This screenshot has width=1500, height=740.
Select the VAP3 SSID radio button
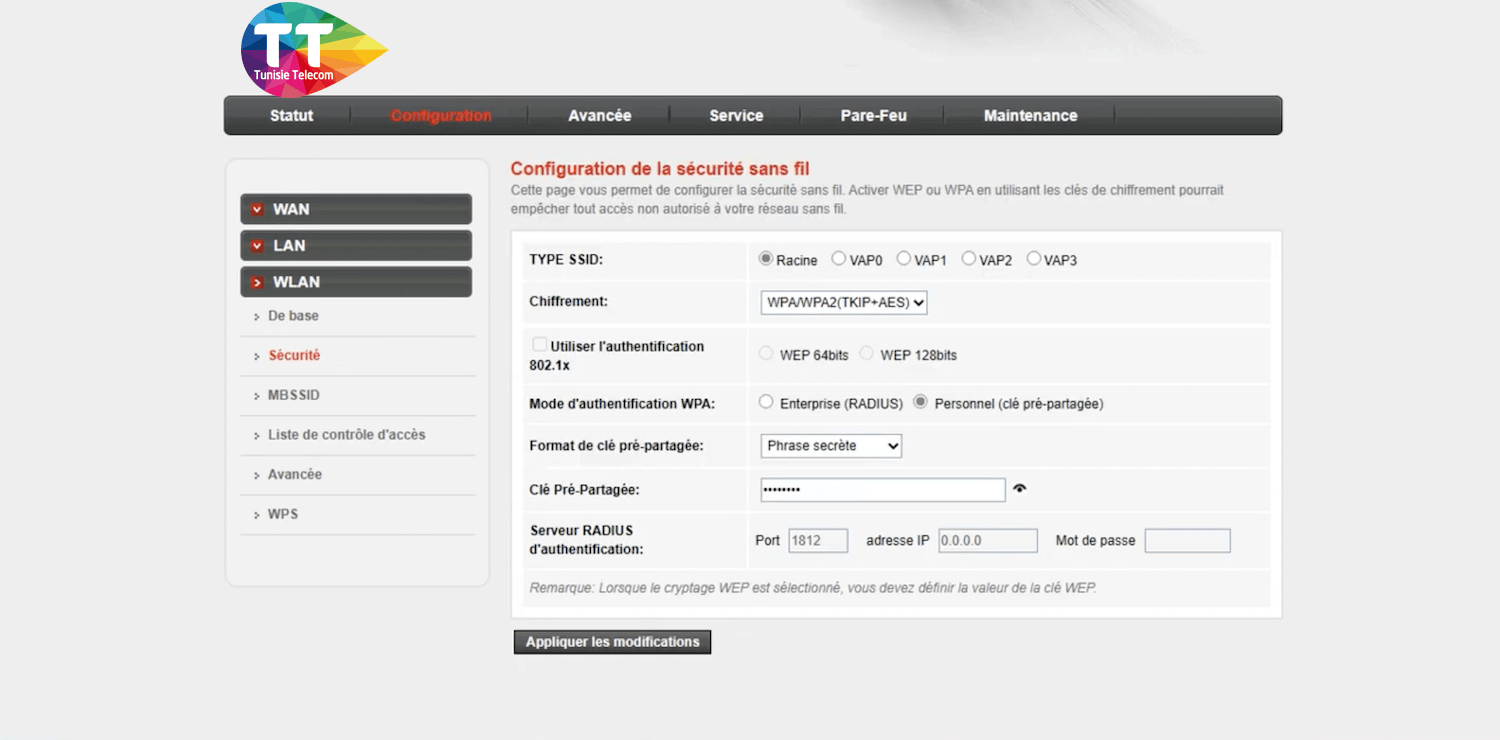[x=1033, y=259]
